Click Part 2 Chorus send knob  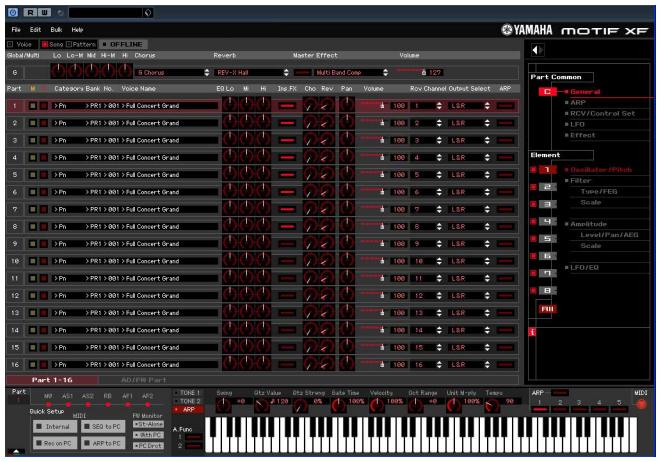pos(310,122)
